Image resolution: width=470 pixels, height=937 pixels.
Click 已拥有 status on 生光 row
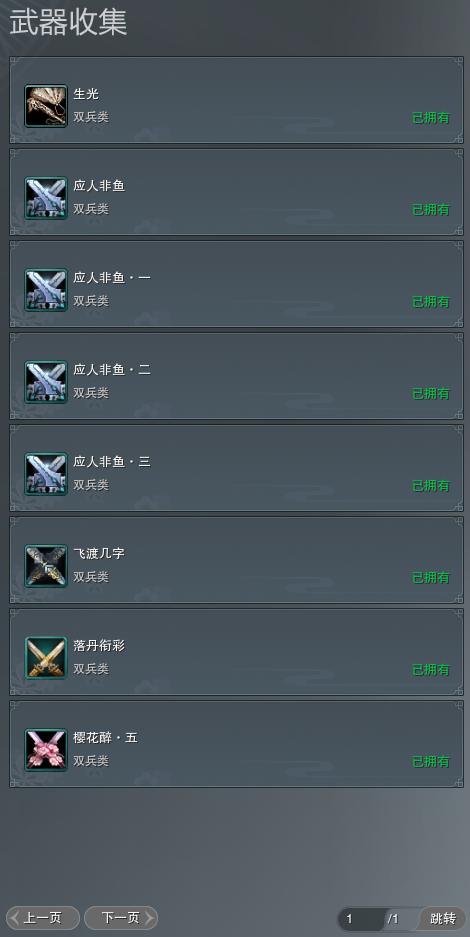(x=431, y=118)
